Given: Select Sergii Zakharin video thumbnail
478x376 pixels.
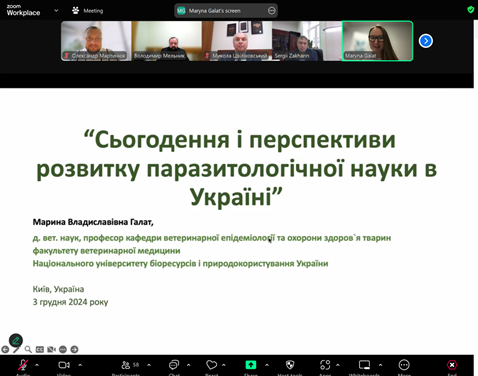Looking at the screenshot, I should 307,41.
